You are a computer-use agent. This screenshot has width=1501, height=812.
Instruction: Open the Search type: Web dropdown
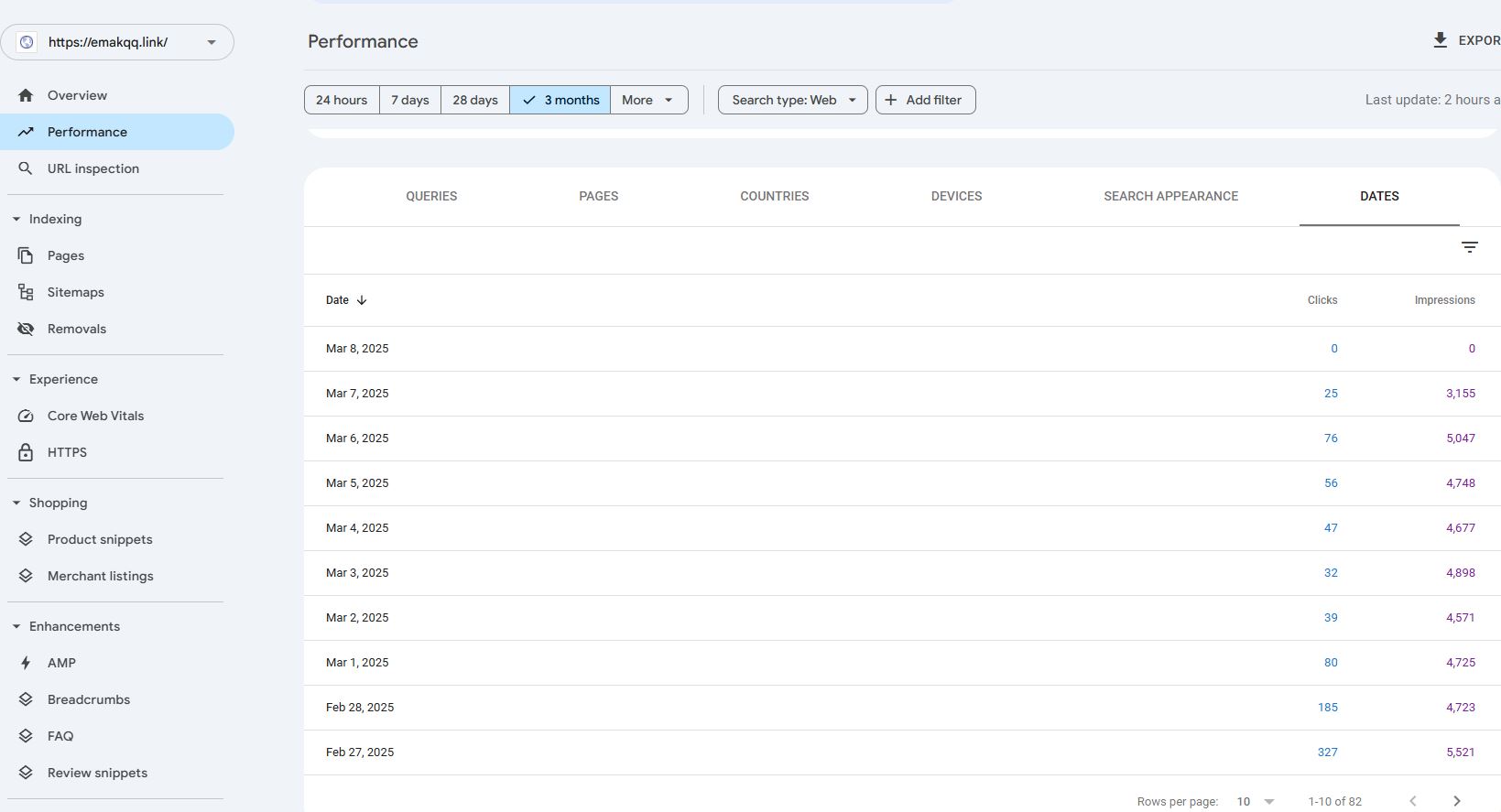(x=792, y=100)
